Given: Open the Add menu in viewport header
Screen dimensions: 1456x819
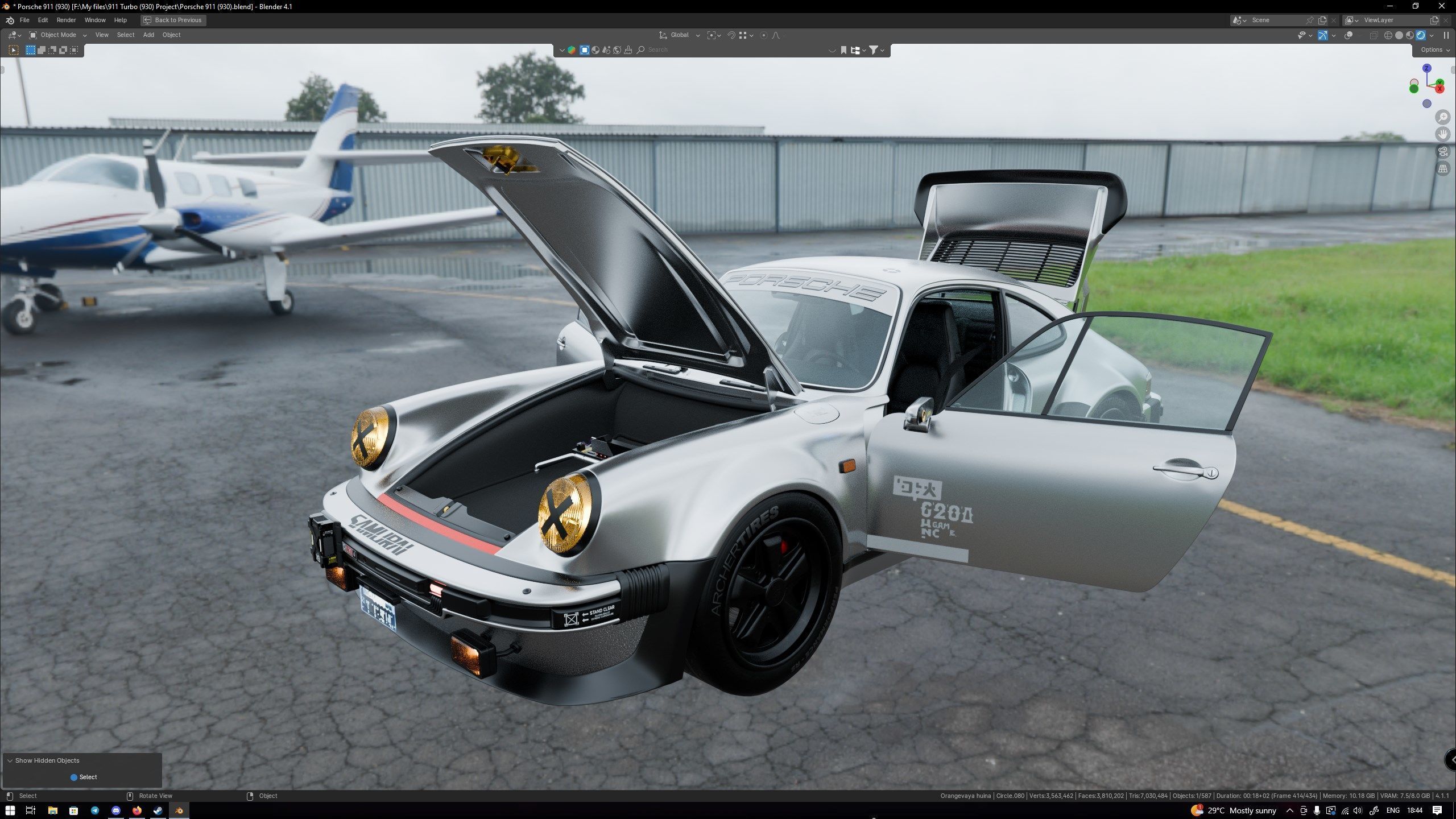Looking at the screenshot, I should [x=148, y=35].
